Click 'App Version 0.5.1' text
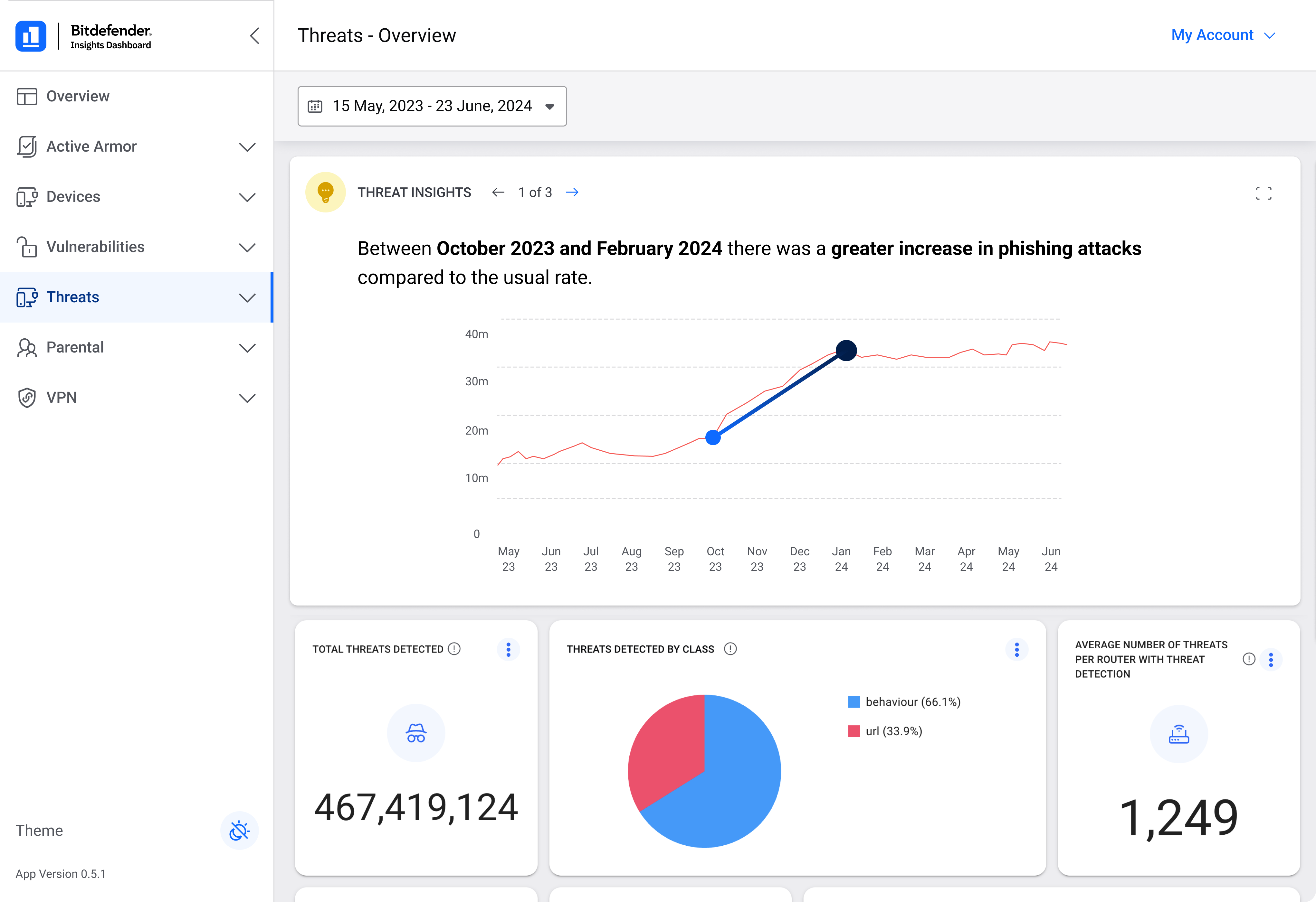Screen dimensions: 1316x902 (x=61, y=874)
